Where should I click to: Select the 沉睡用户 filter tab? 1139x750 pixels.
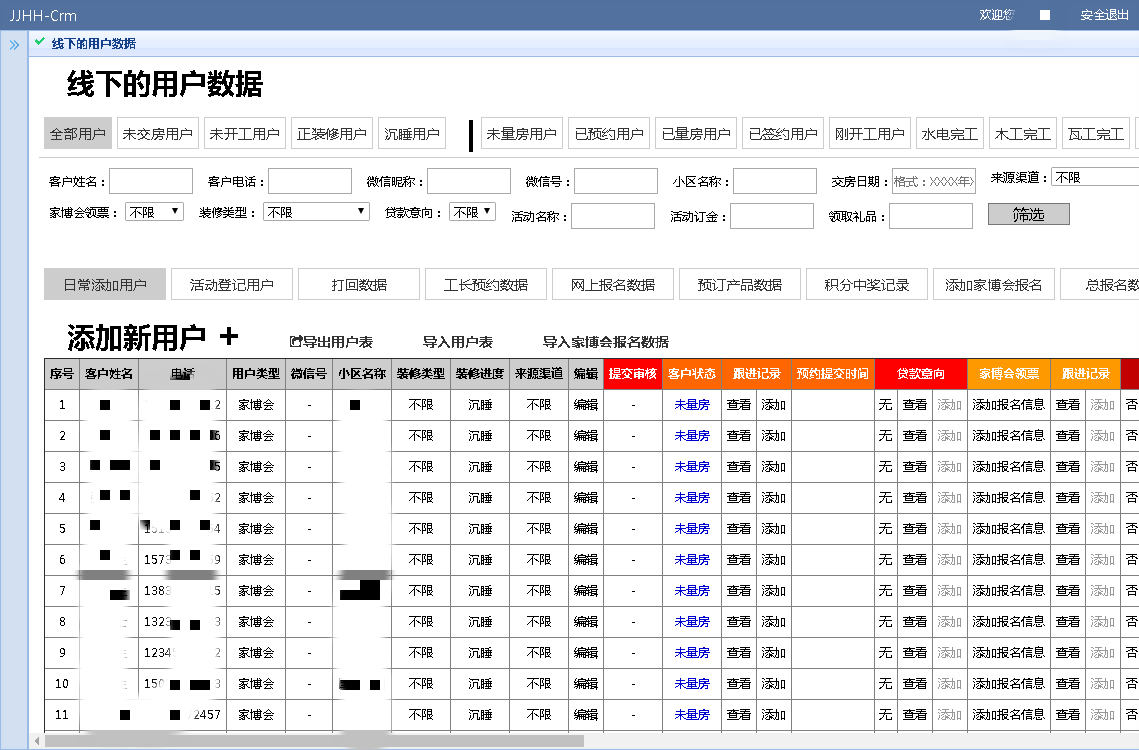(412, 134)
